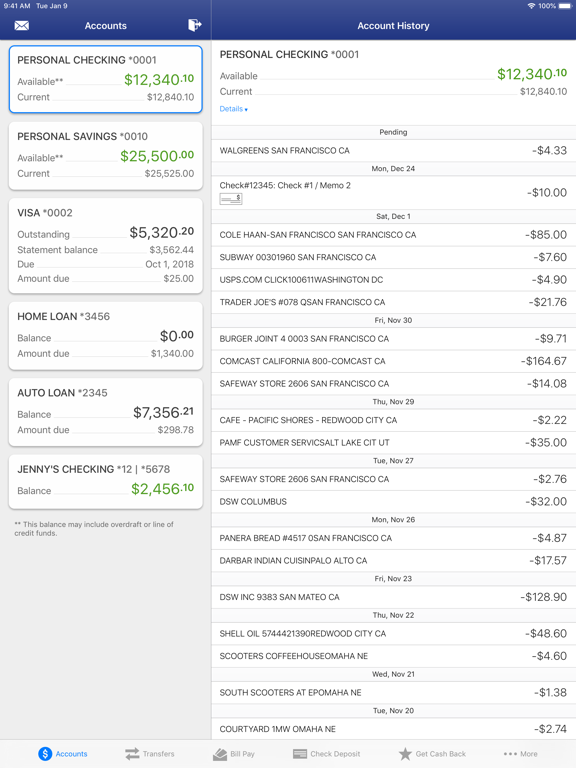
Task: Select the Personal Savings *0010 account
Action: click(106, 156)
